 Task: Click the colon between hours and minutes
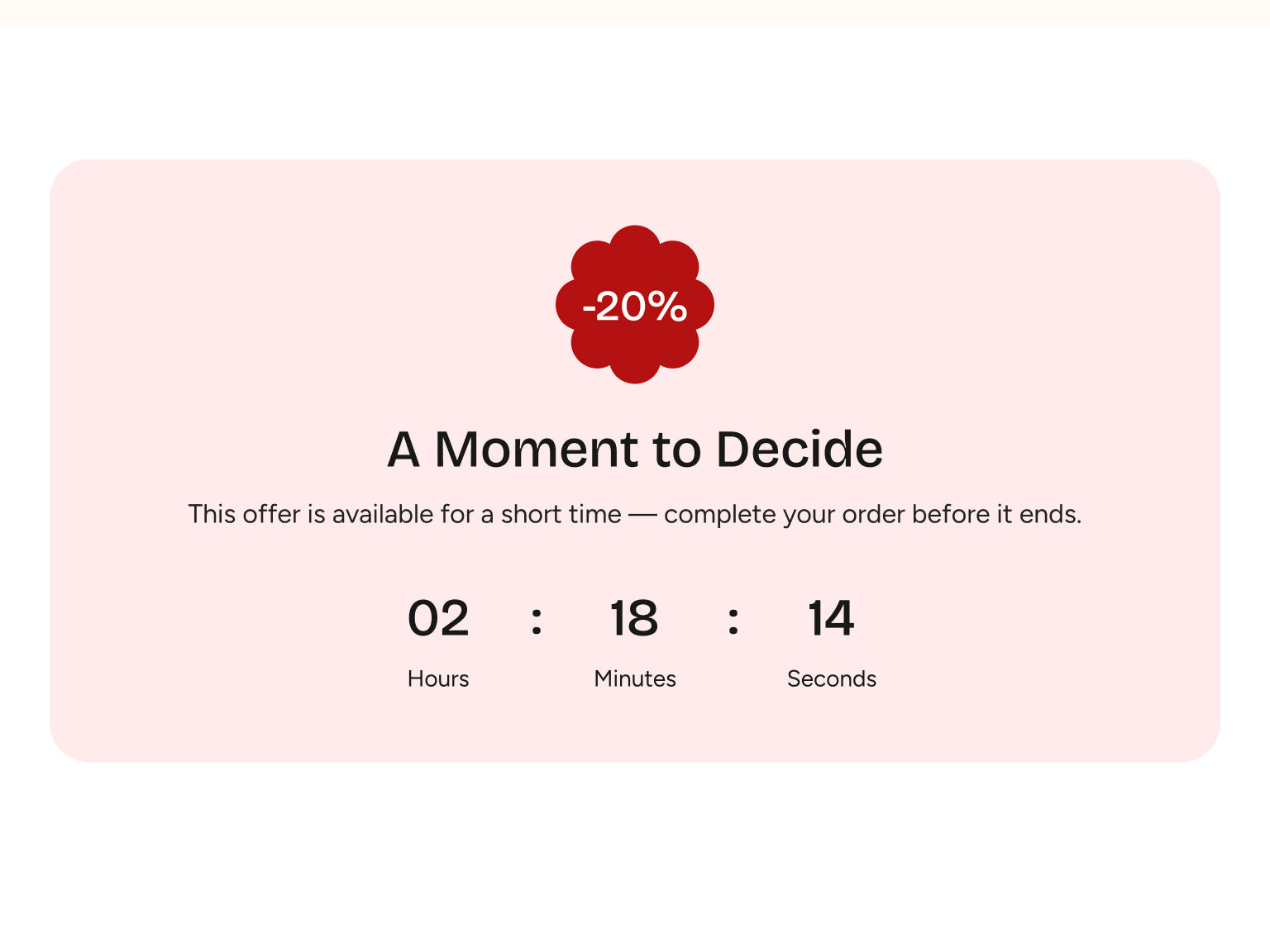(537, 620)
